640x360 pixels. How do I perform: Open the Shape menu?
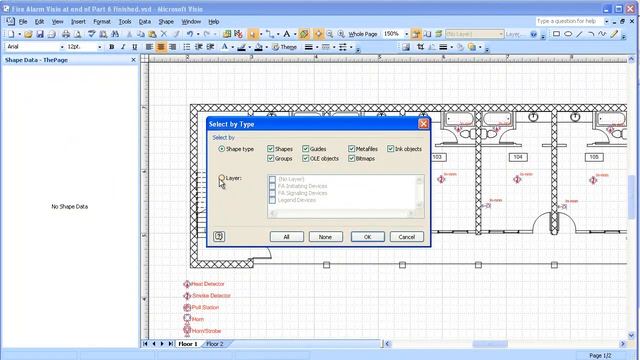pyautogui.click(x=166, y=22)
